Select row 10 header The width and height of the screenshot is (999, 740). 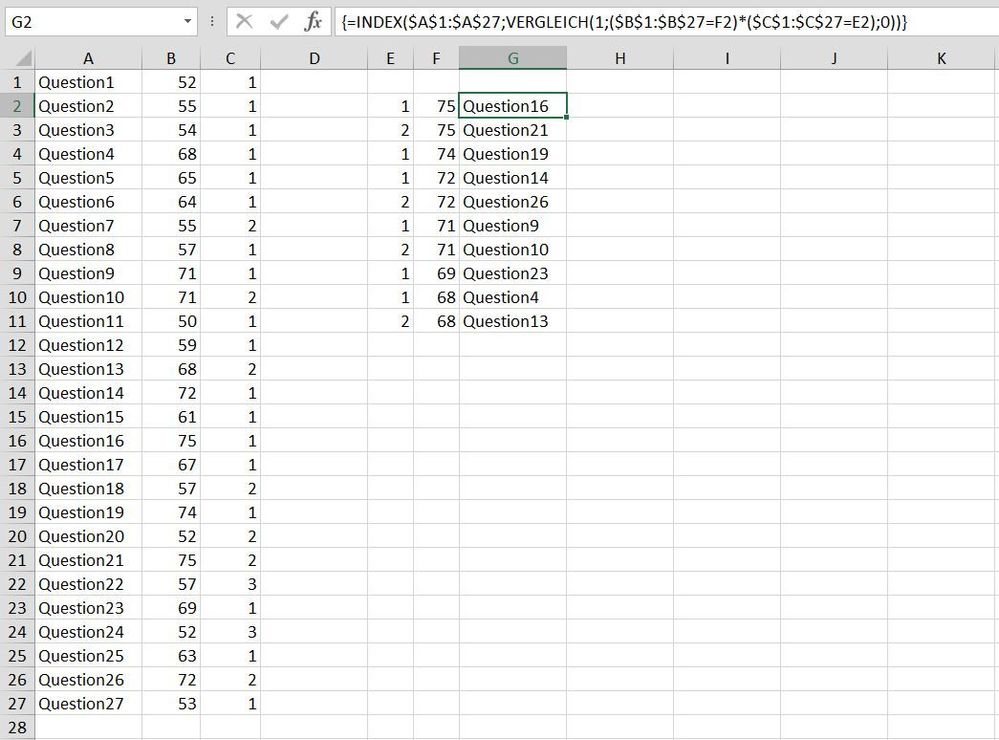tap(17, 297)
